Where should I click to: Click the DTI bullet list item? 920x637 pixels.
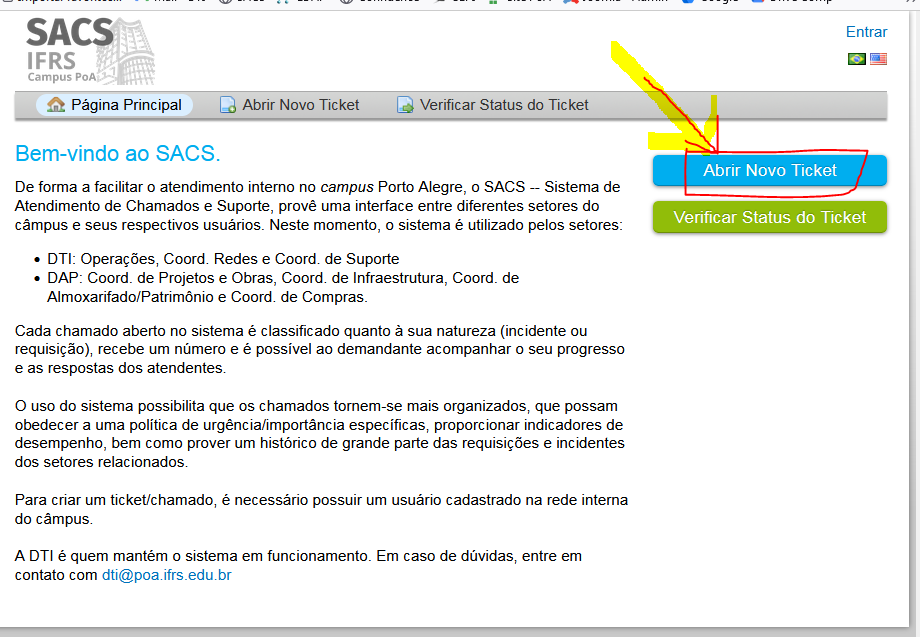point(222,259)
